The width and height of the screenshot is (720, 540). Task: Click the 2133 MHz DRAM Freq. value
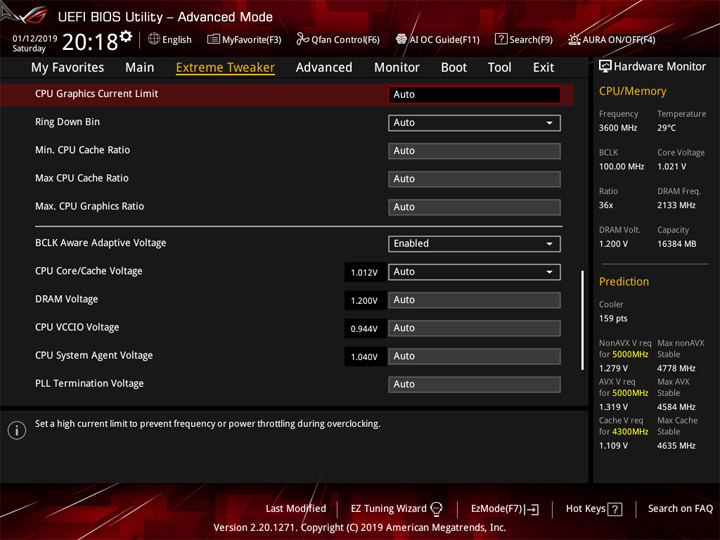click(676, 205)
